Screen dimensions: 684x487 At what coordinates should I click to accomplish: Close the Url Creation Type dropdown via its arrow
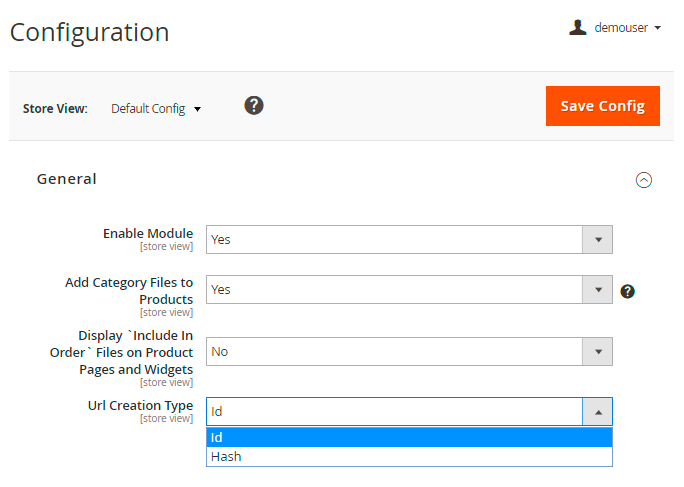597,412
